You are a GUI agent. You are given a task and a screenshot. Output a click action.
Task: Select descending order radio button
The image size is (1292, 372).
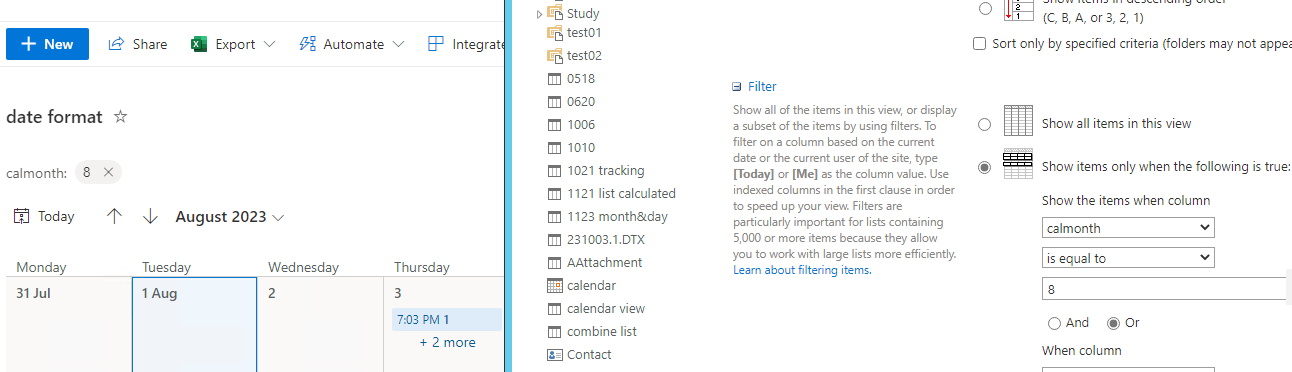pyautogui.click(x=985, y=9)
